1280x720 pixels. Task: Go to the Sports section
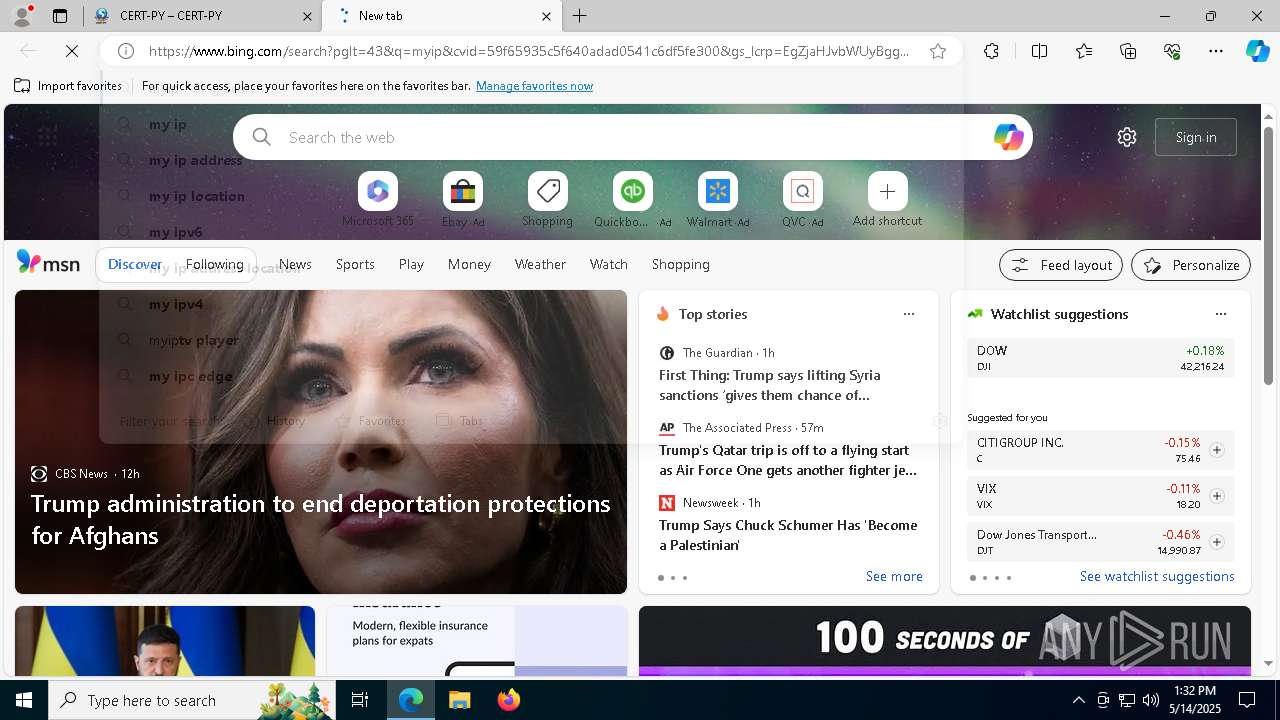coord(355,264)
